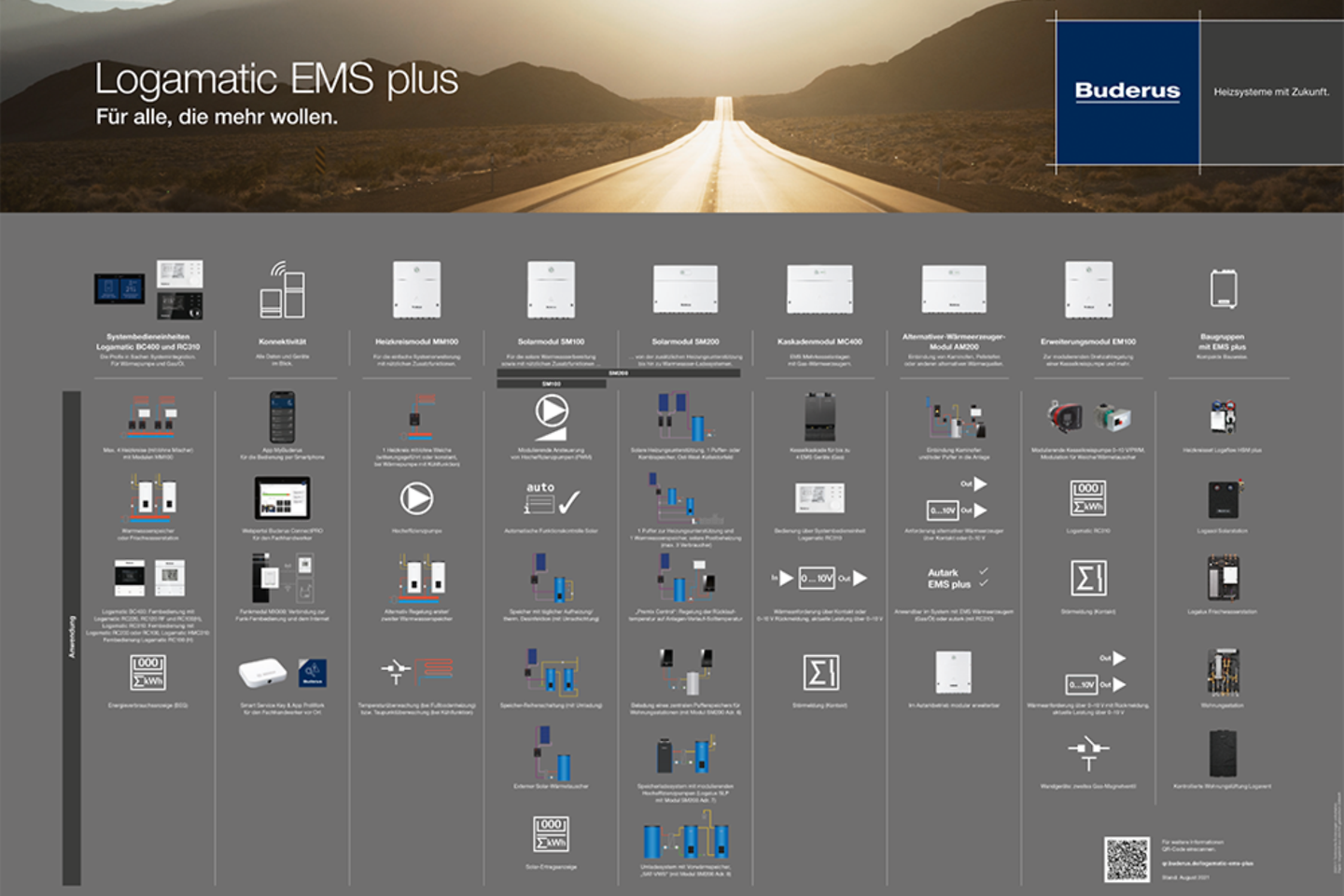
Task: Click the vertical 'Anwendung' sidebar label
Action: pyautogui.click(x=72, y=637)
